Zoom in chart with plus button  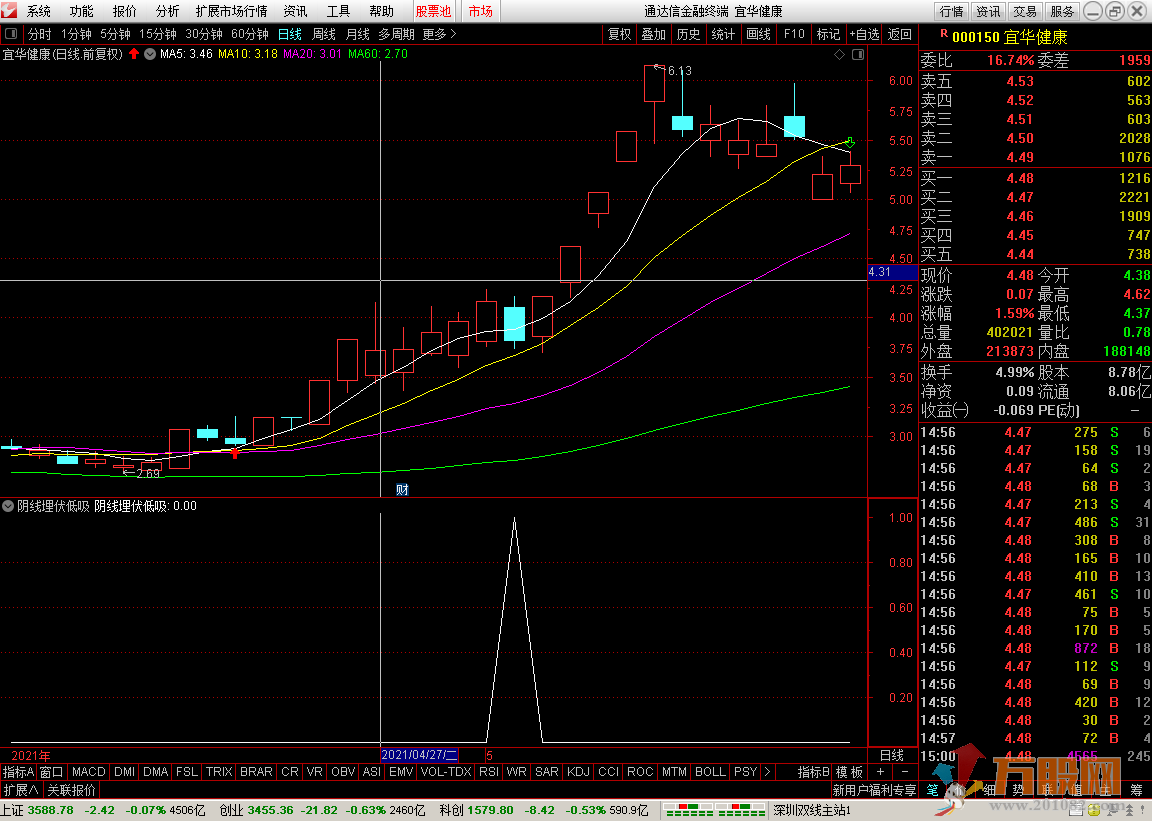880,772
